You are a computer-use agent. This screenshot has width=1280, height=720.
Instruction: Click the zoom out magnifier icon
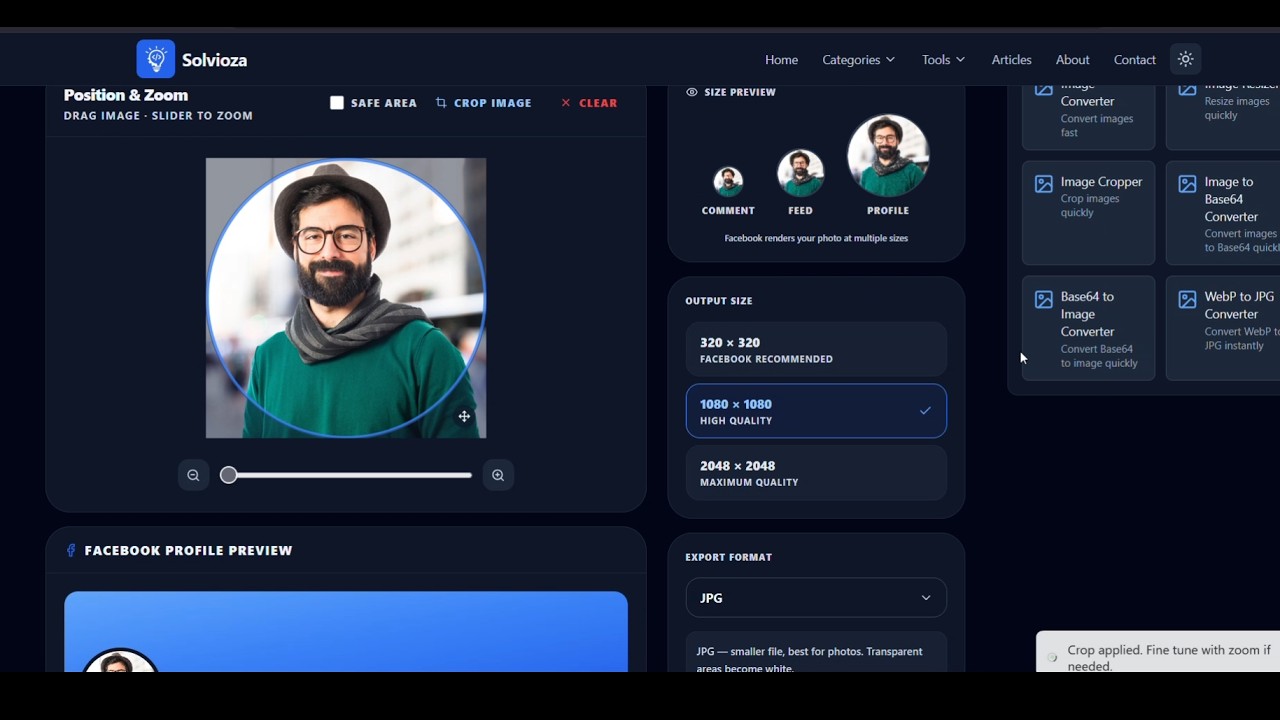pos(193,475)
